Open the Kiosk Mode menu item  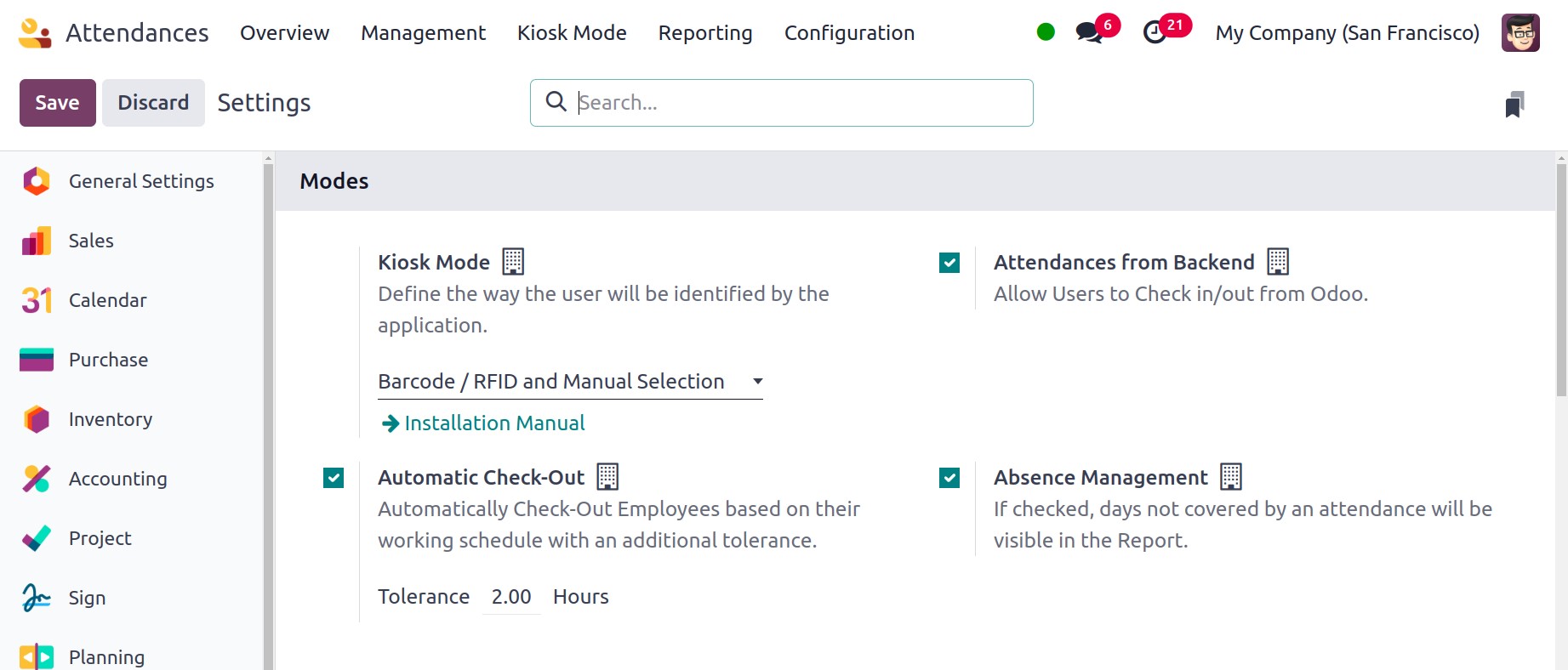[x=572, y=33]
